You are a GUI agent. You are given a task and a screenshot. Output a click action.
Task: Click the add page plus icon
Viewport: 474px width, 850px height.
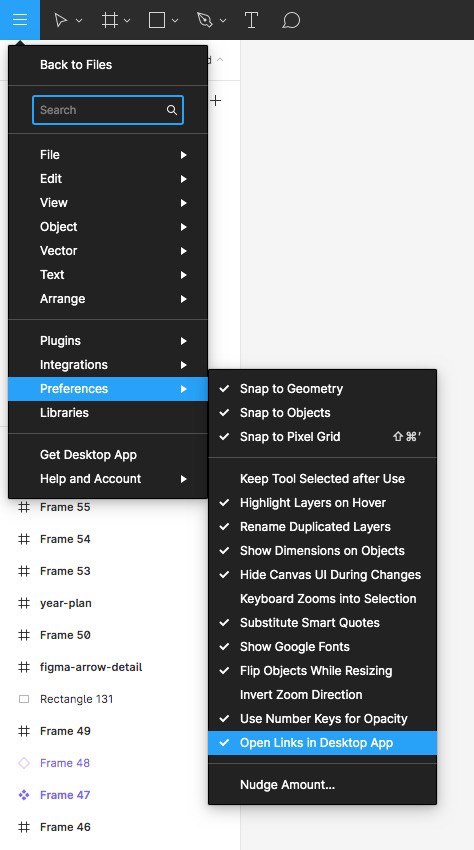(216, 100)
